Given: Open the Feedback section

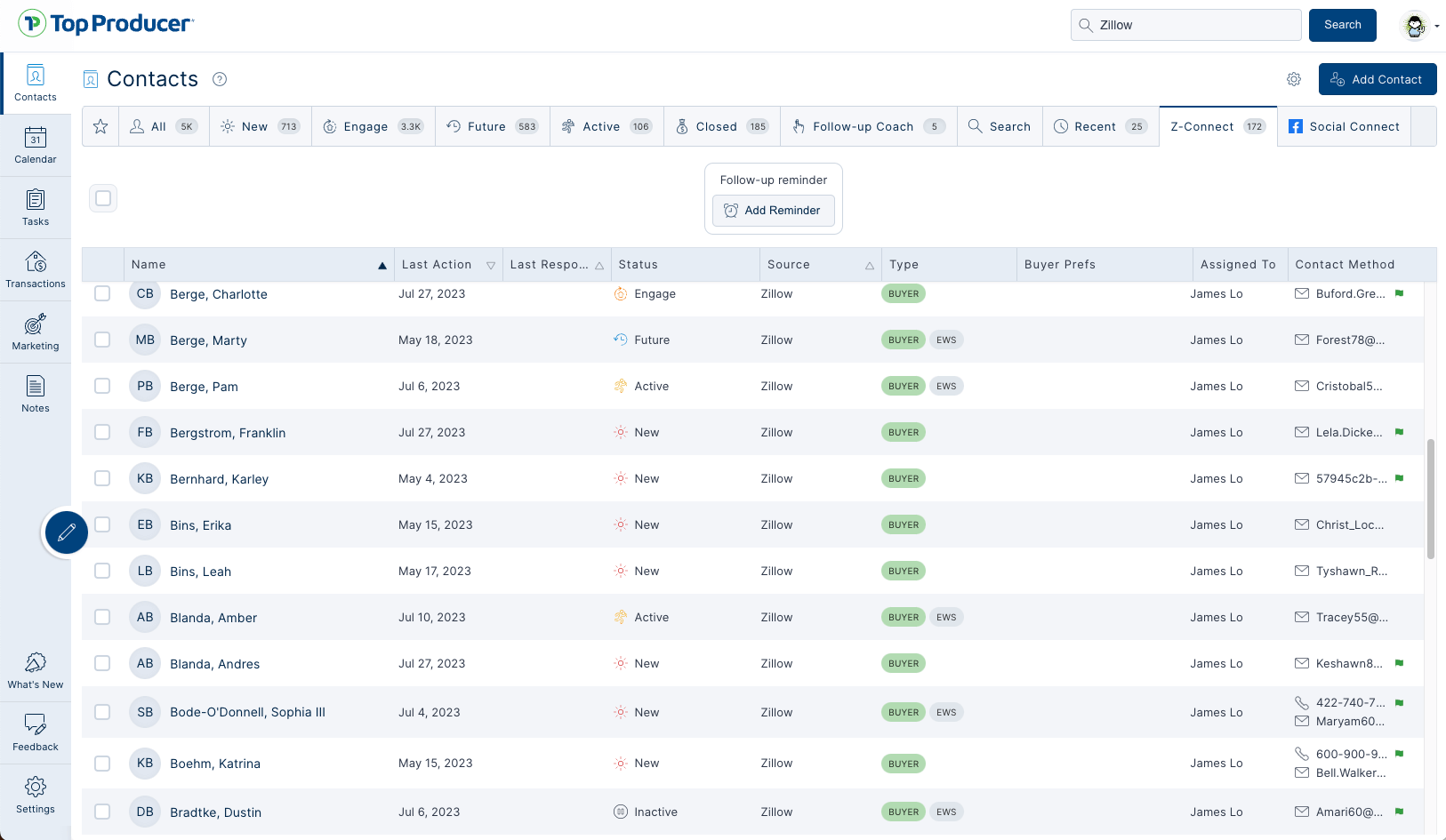Looking at the screenshot, I should pos(35,731).
